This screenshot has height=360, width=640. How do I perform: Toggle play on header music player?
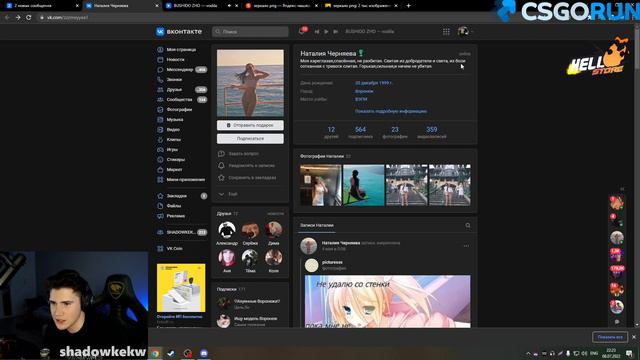(x=326, y=31)
